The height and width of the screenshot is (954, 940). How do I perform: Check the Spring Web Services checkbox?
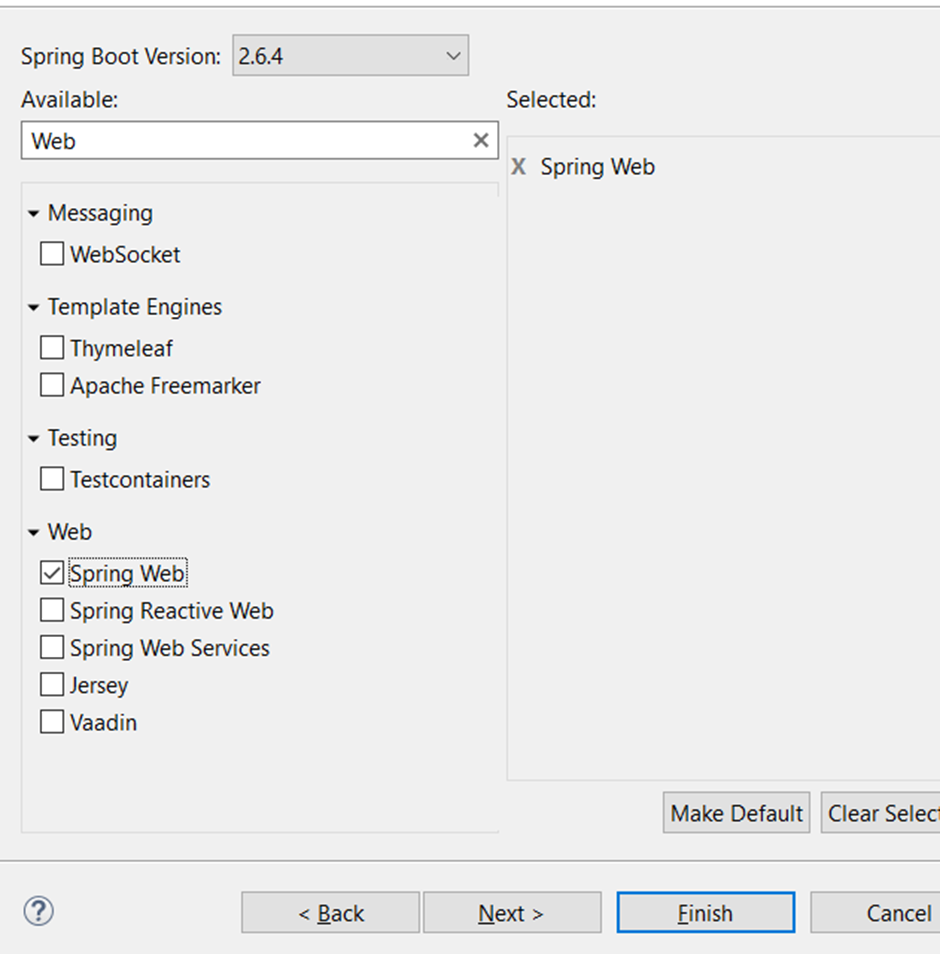[x=52, y=647]
